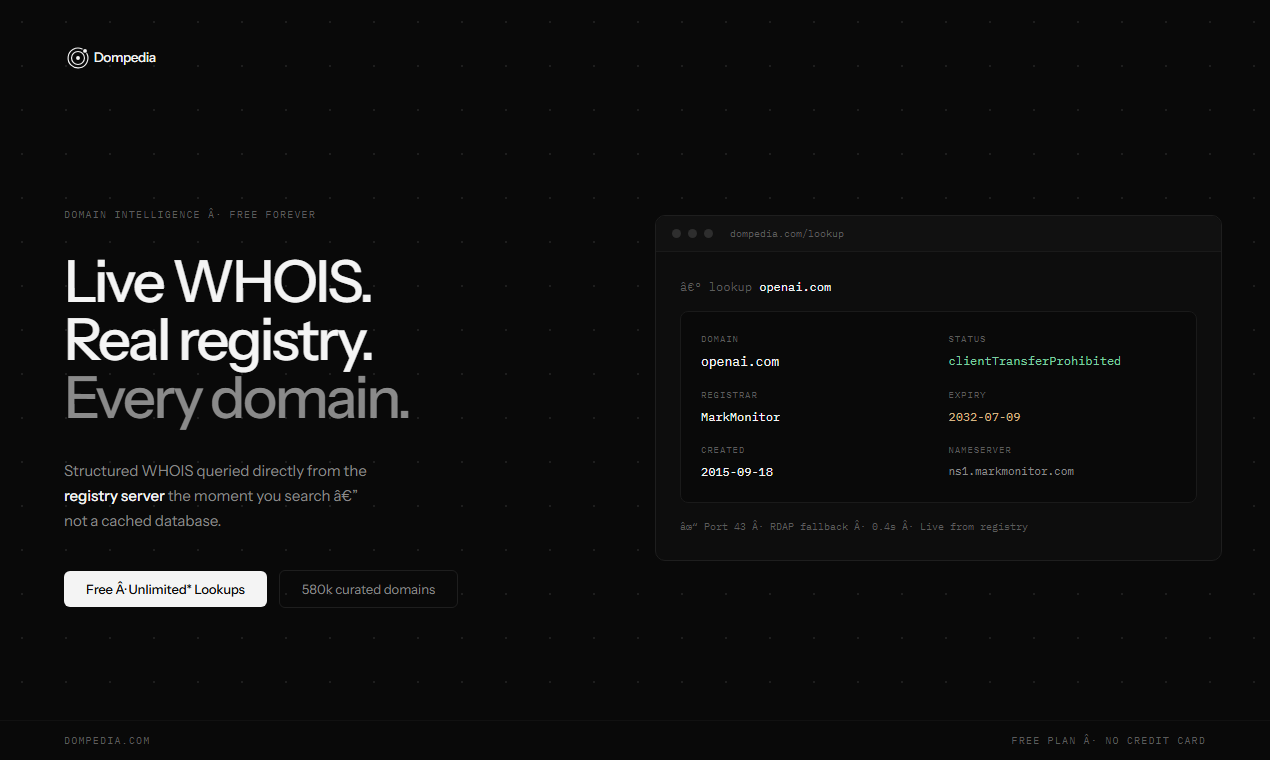Viewport: 1270px width, 760px height.
Task: Click the Every domain headline line
Action: click(x=237, y=399)
